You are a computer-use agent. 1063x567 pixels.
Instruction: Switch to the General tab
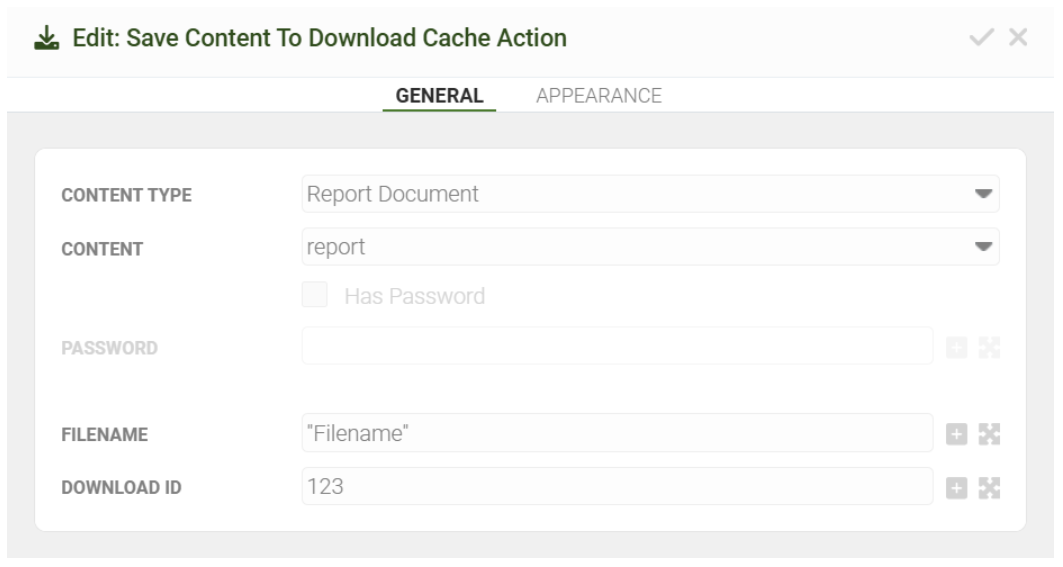440,96
